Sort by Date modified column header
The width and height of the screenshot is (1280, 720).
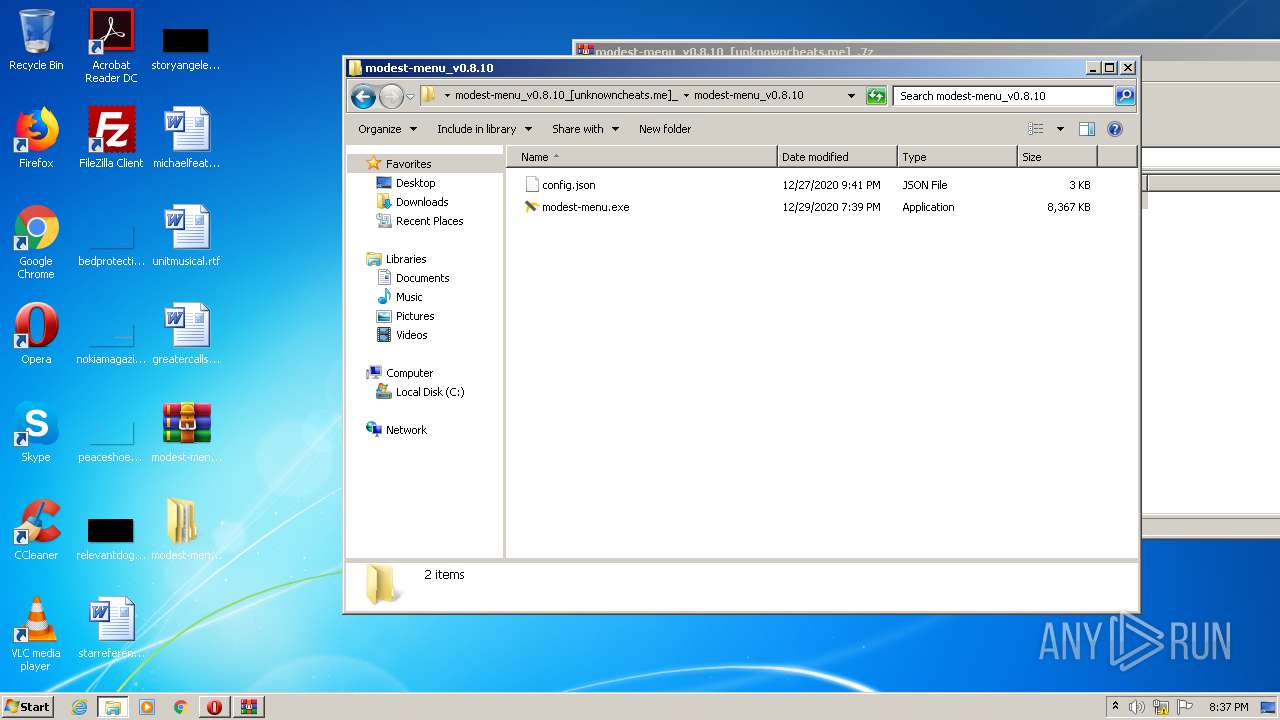[837, 157]
